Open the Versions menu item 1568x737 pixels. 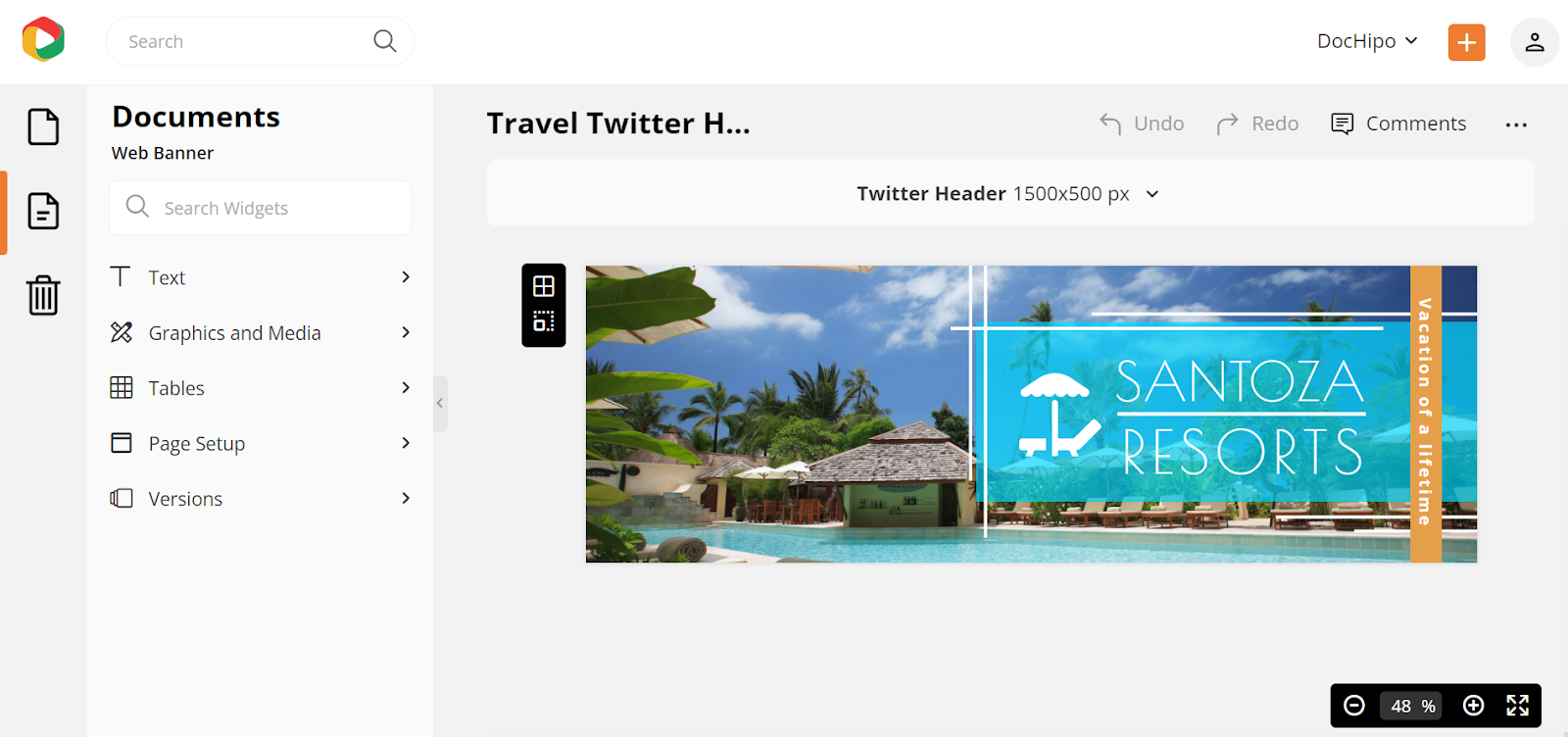(261, 498)
